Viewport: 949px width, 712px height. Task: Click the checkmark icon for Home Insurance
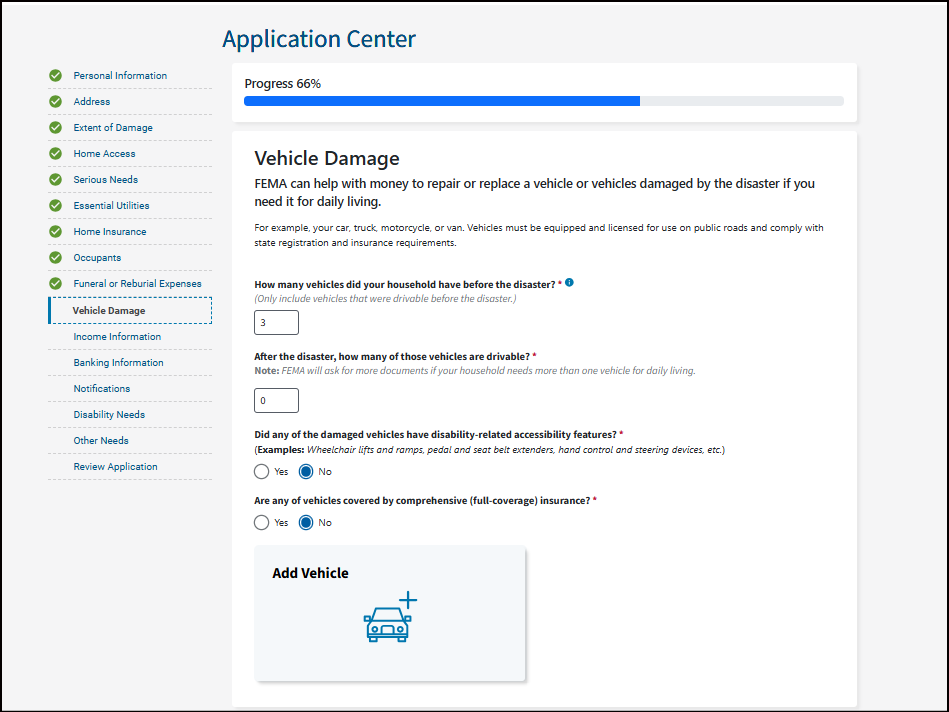[x=56, y=232]
